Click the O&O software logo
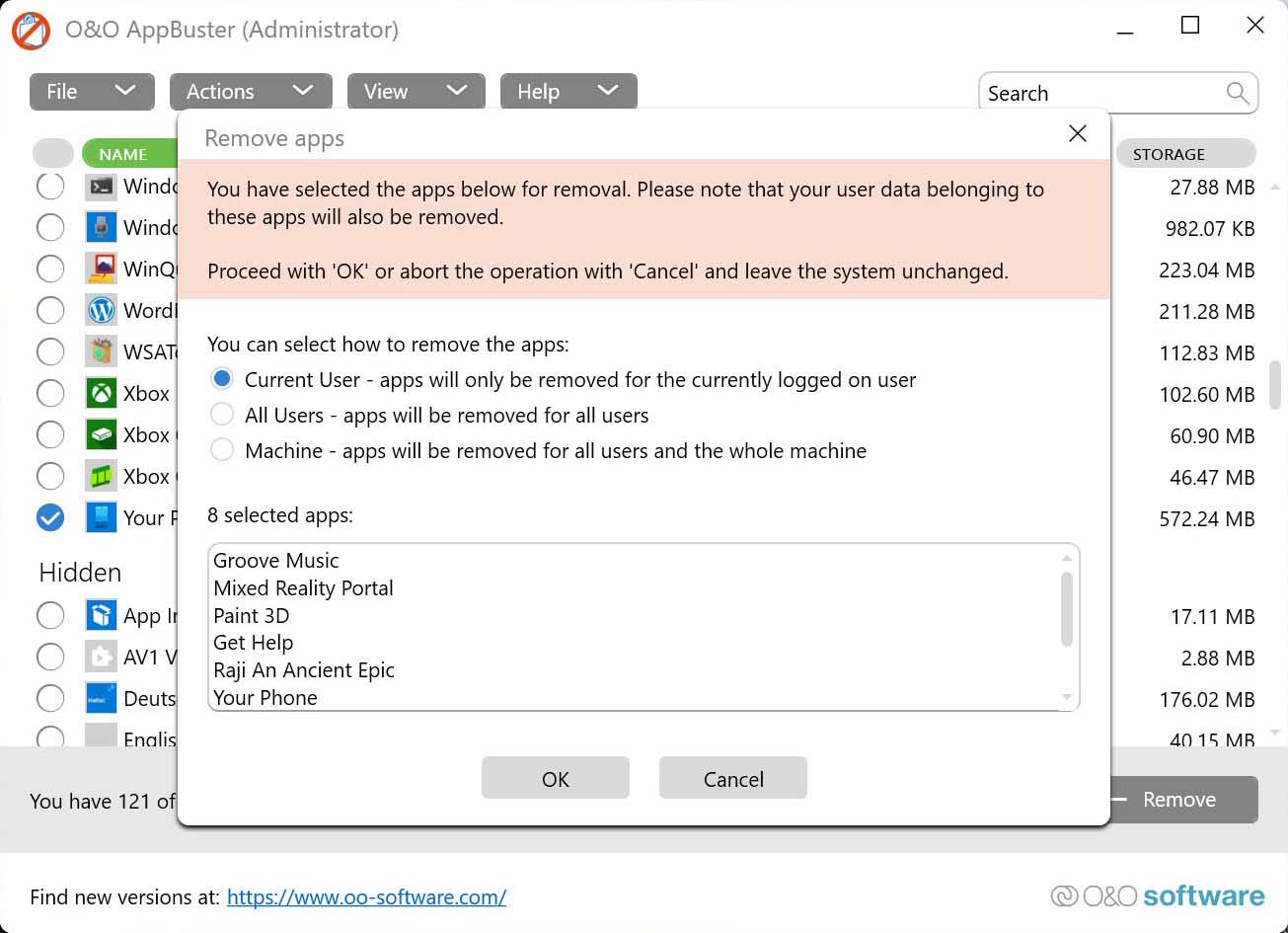 (1158, 895)
